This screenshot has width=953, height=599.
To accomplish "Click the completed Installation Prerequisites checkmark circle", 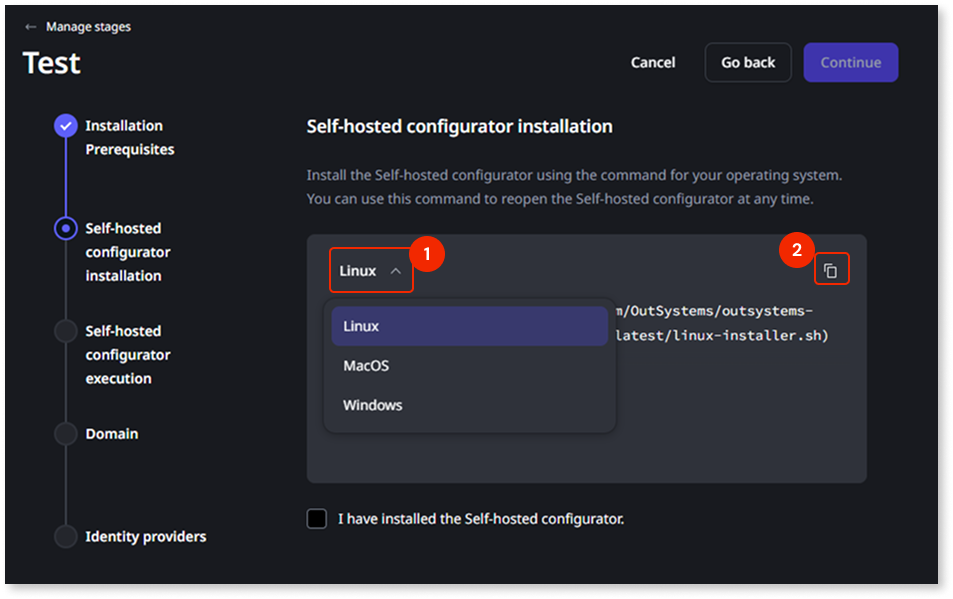I will tap(66, 126).
